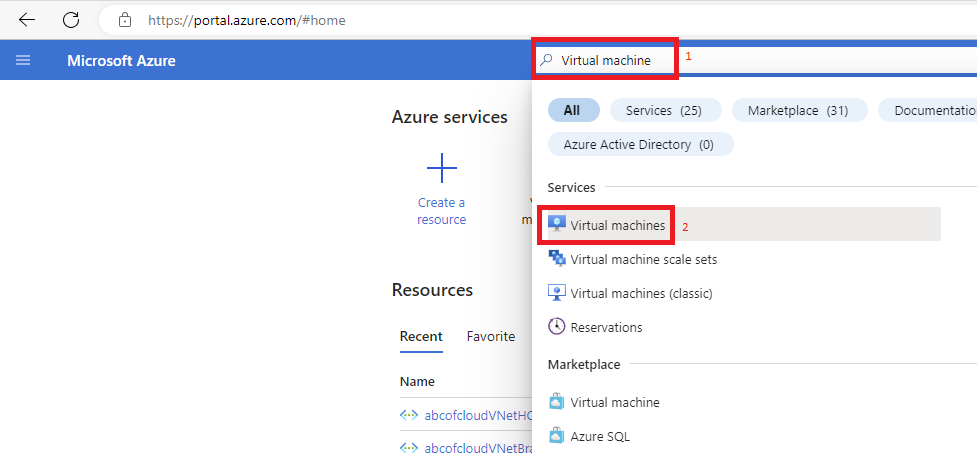
Task: Open Virtual machines (classic) result
Action: pyautogui.click(x=641, y=293)
